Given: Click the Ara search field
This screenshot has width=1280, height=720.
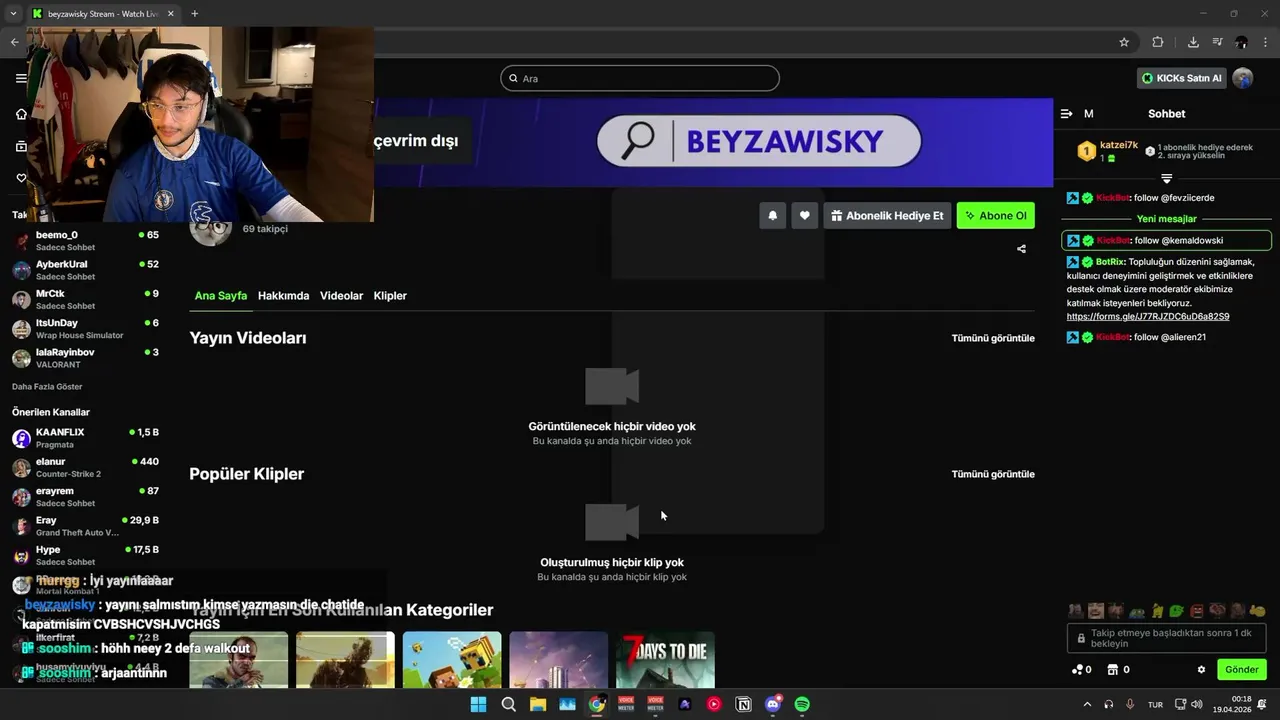Looking at the screenshot, I should point(640,78).
